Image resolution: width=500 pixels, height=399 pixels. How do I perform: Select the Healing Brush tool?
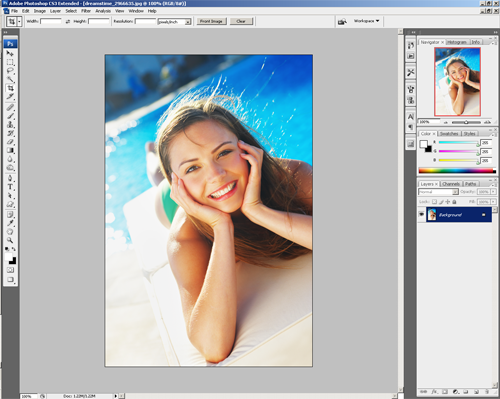coord(10,107)
